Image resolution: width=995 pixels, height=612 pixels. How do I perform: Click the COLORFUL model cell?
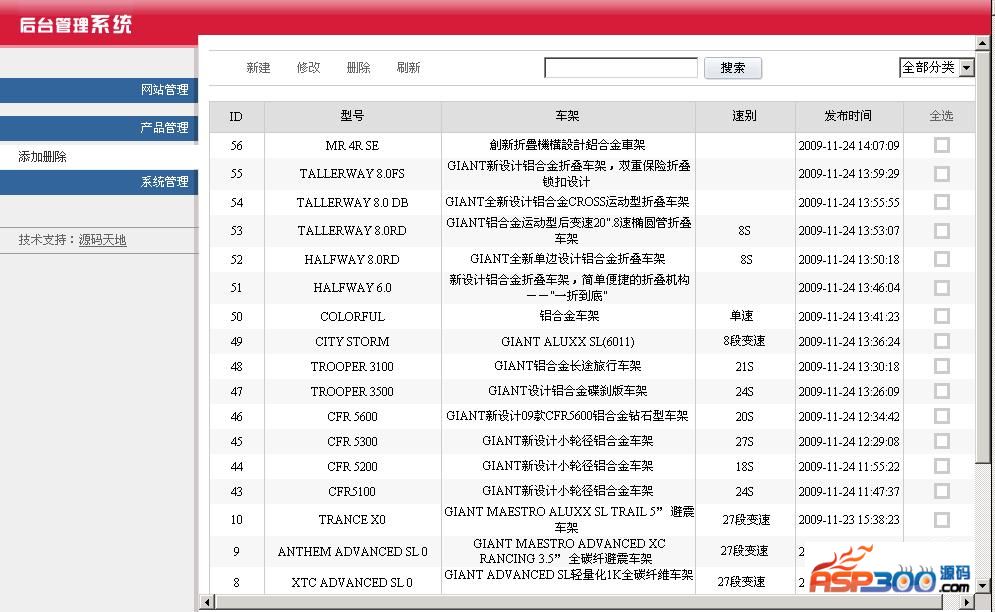click(352, 316)
